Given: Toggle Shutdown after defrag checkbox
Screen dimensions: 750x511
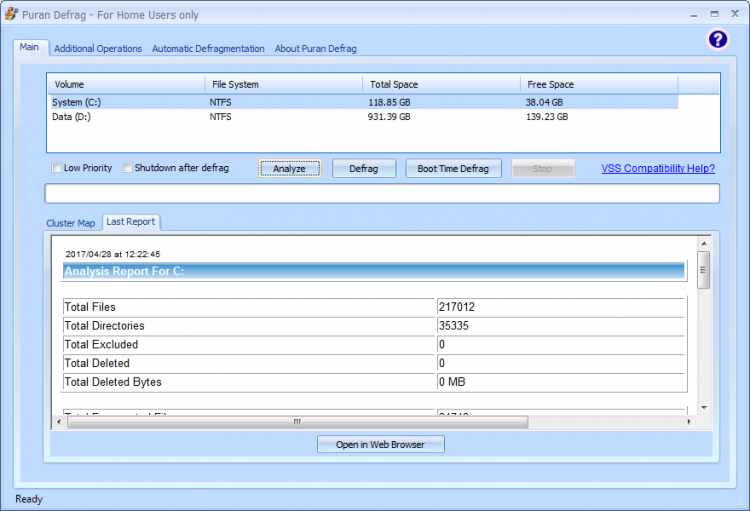Looking at the screenshot, I should pyautogui.click(x=127, y=168).
